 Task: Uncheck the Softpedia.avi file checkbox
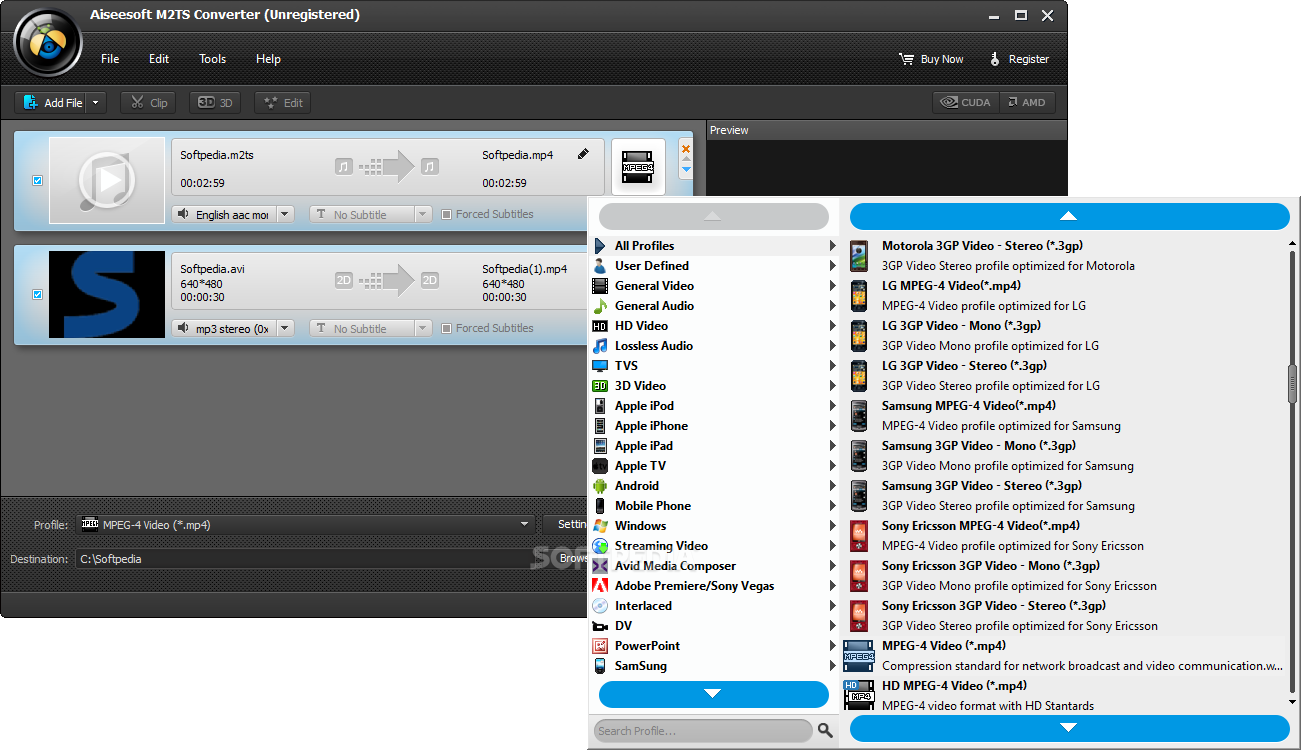(x=38, y=295)
